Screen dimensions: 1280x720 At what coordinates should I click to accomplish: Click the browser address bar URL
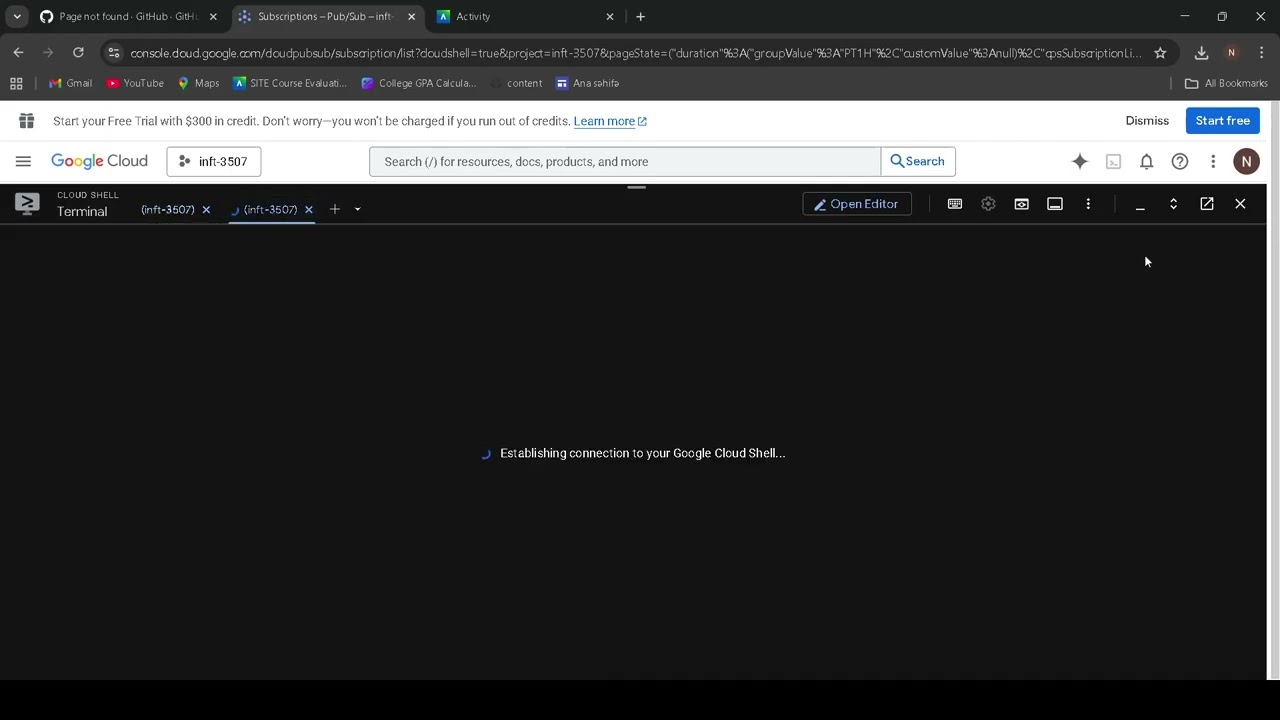pos(636,53)
